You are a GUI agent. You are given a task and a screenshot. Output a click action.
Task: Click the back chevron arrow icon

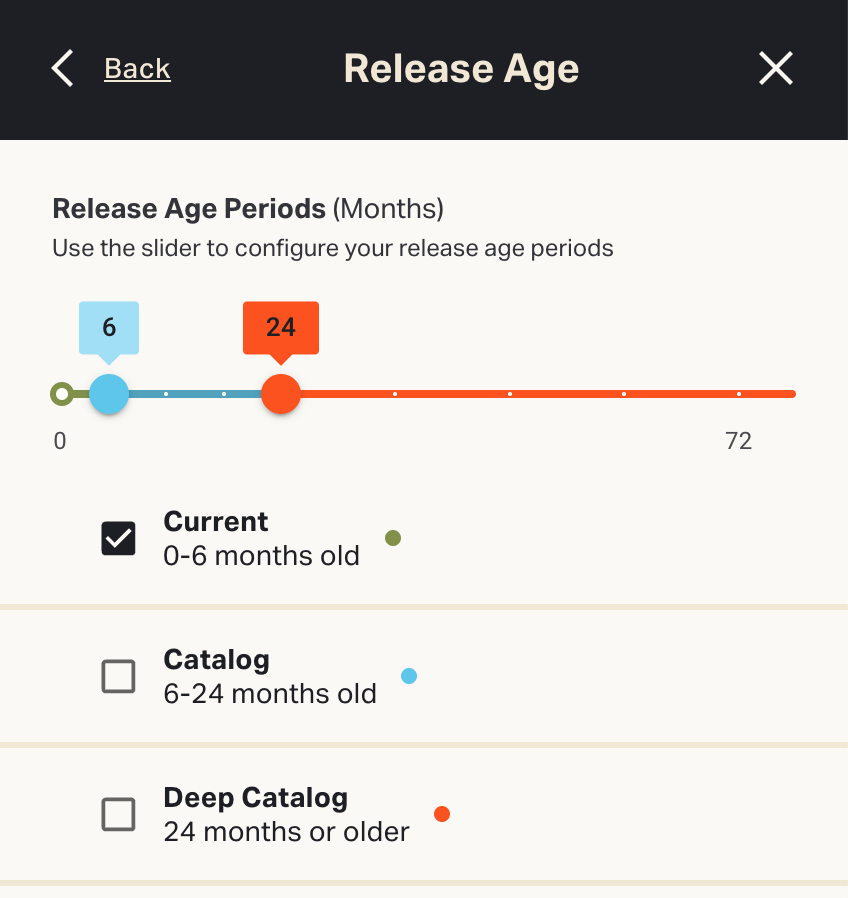point(63,69)
